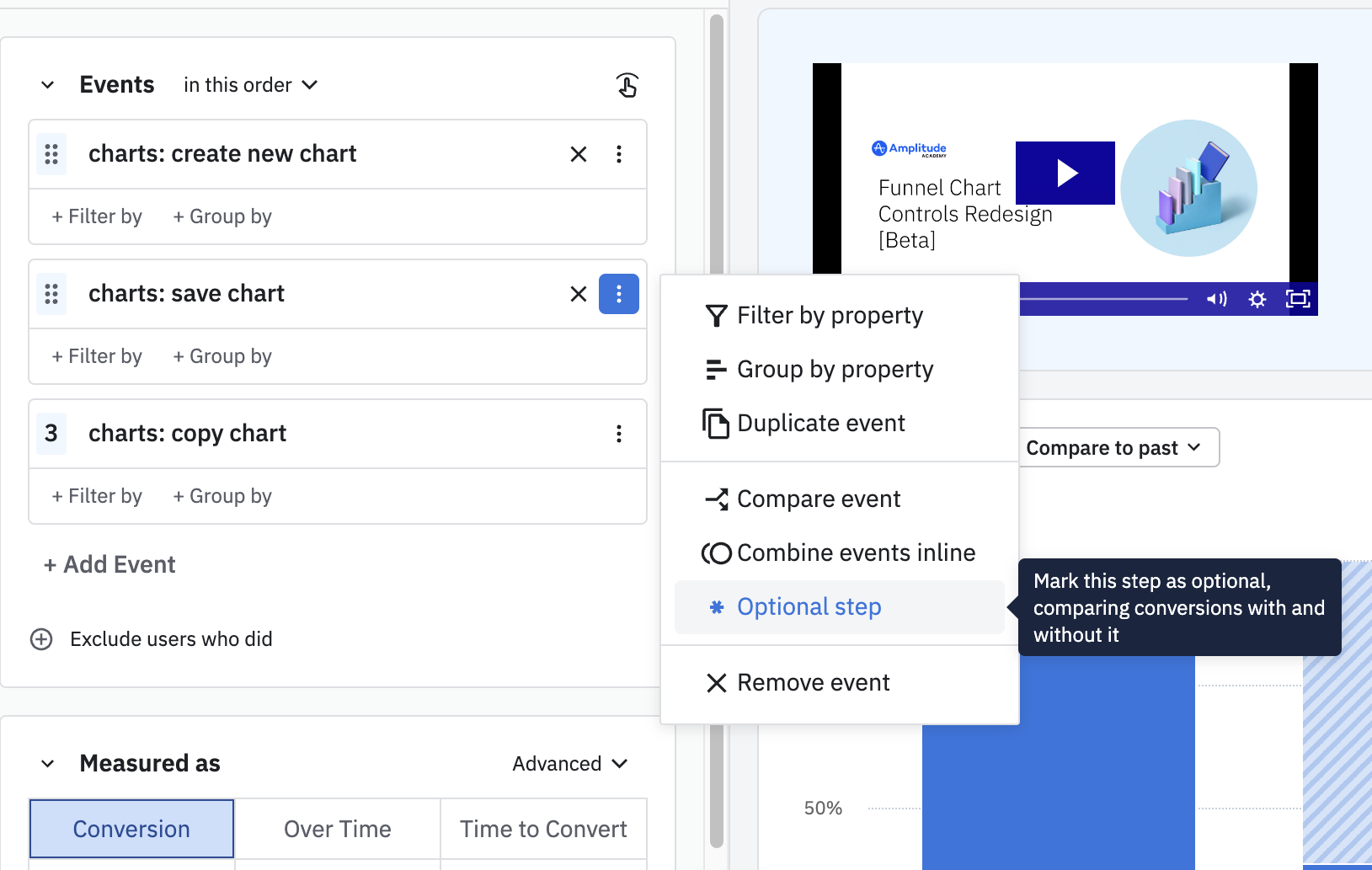Open more options for 'charts: copy chart'
Screen dimensions: 1372x870
coord(619,434)
